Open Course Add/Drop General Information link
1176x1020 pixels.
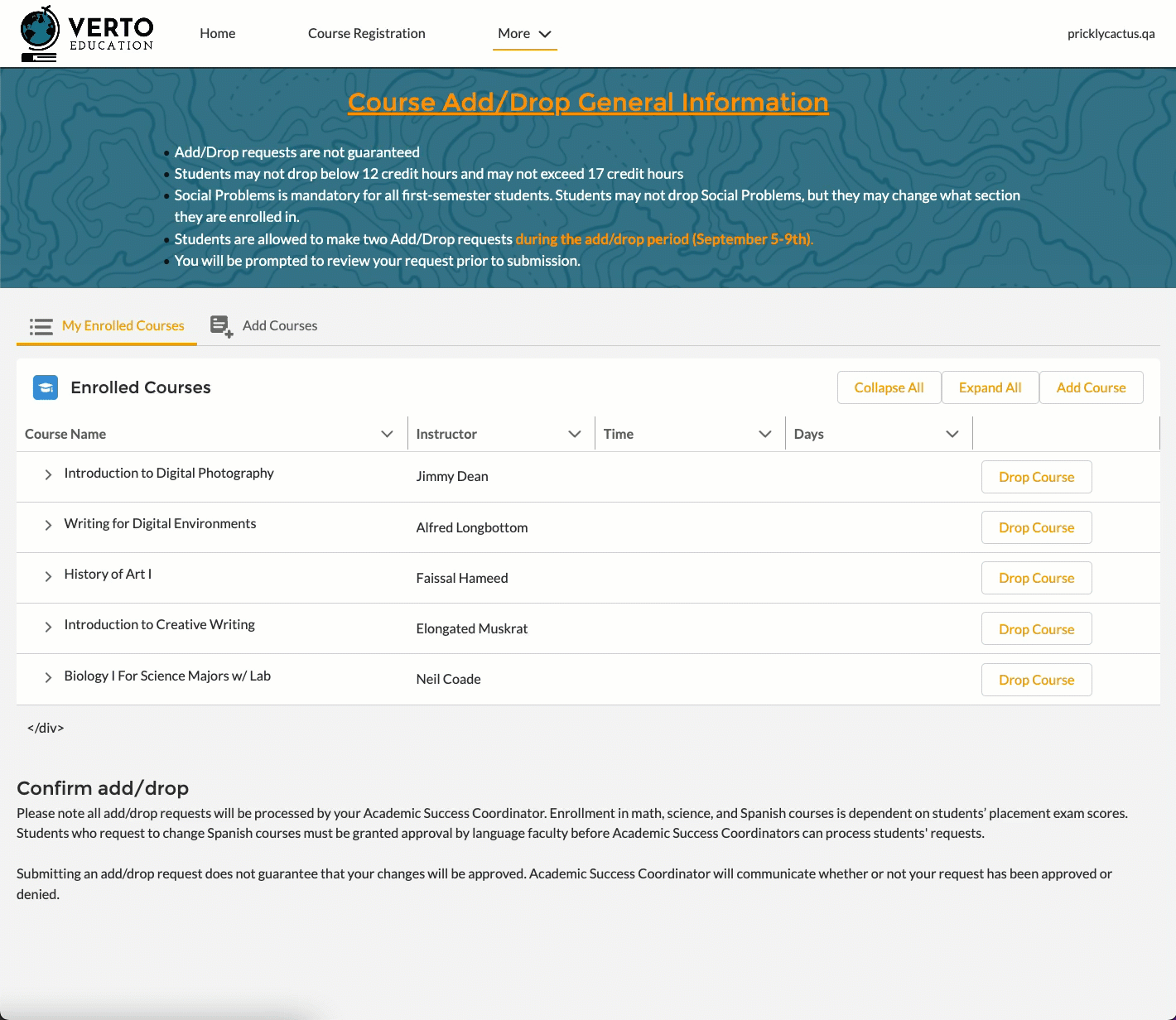tap(588, 102)
